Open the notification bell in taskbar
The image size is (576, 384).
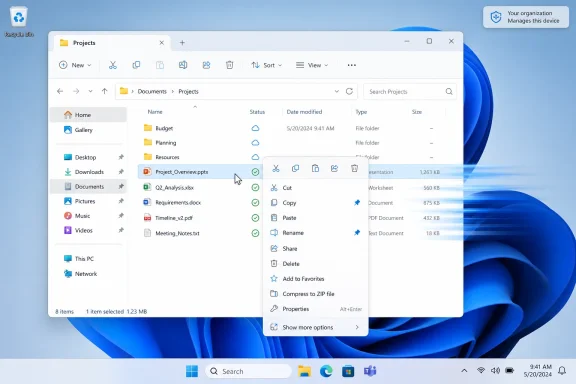pyautogui.click(x=562, y=371)
